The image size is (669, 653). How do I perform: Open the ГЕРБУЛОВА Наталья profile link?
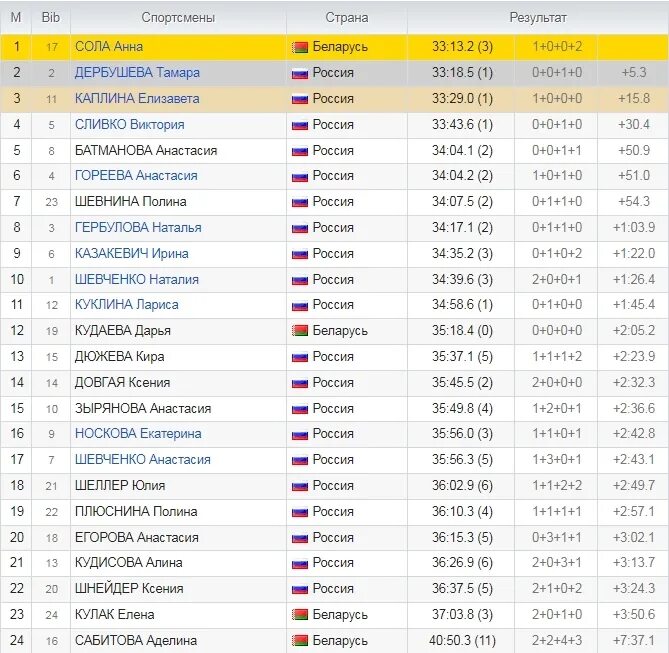138,227
